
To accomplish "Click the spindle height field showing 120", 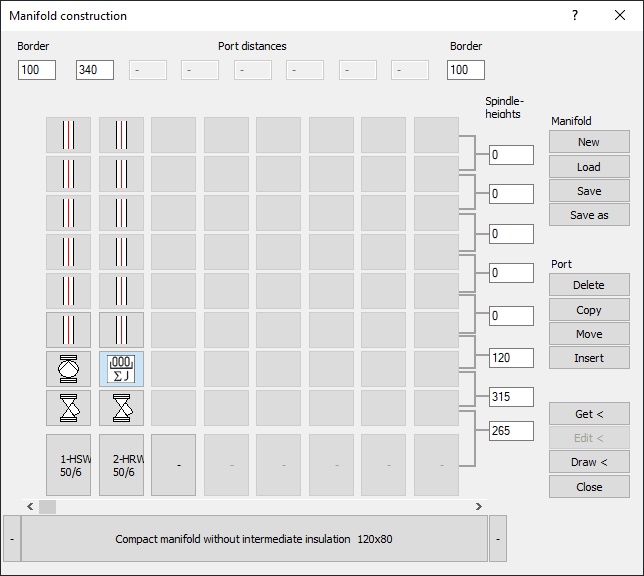I will pyautogui.click(x=511, y=358).
